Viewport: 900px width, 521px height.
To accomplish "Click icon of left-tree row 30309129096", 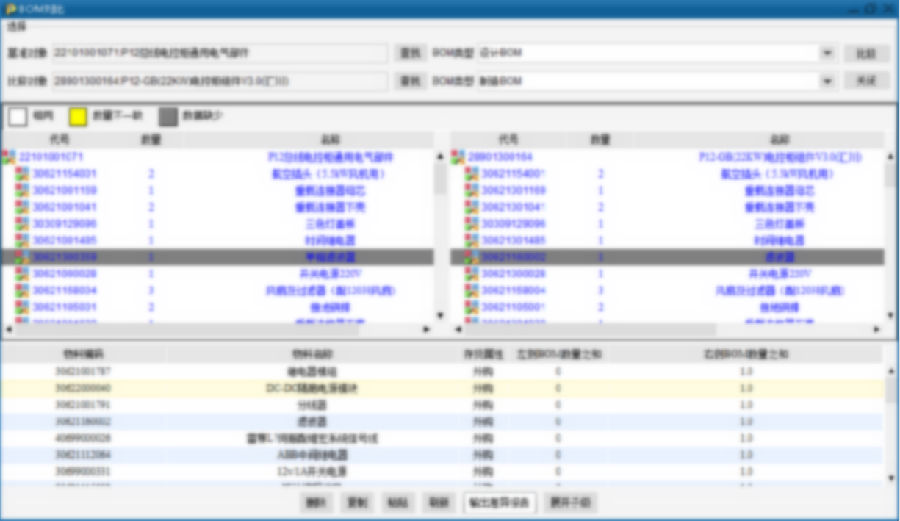I will pyautogui.click(x=22, y=223).
